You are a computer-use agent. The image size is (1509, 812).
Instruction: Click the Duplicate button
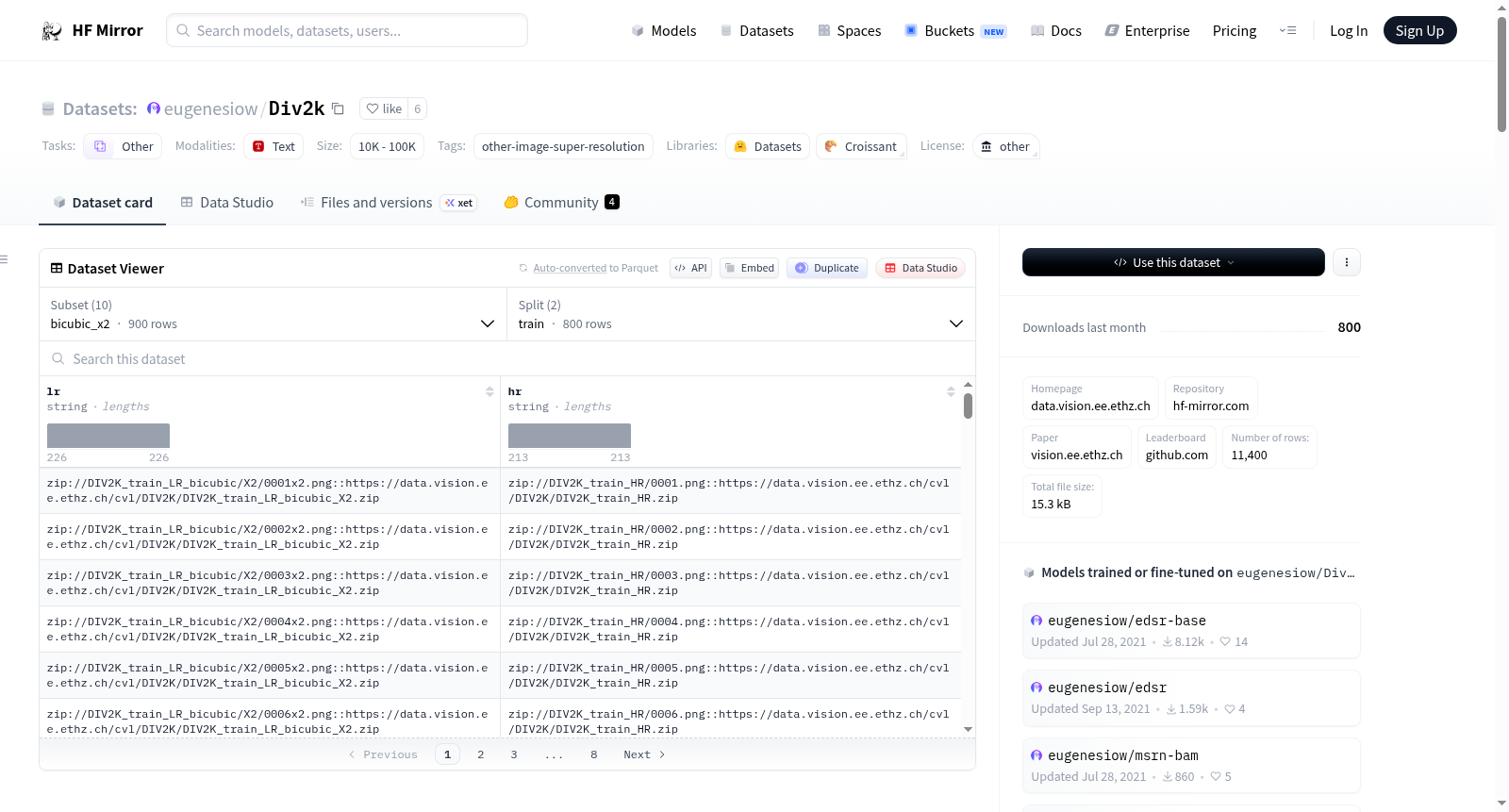pyautogui.click(x=827, y=268)
